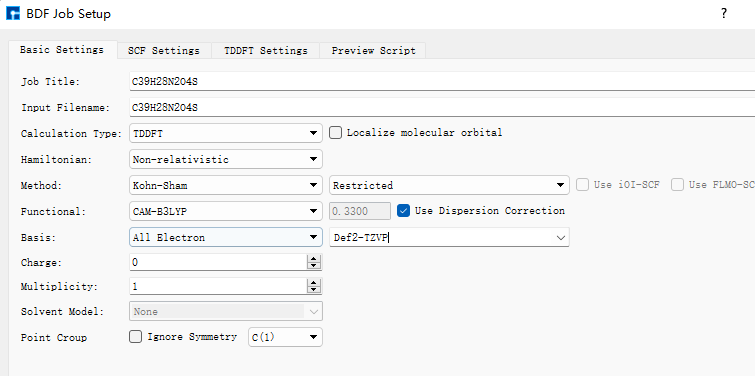Screen dimensions: 755x376
Task: Click the Solvent Model label
Action: [x=62, y=311]
